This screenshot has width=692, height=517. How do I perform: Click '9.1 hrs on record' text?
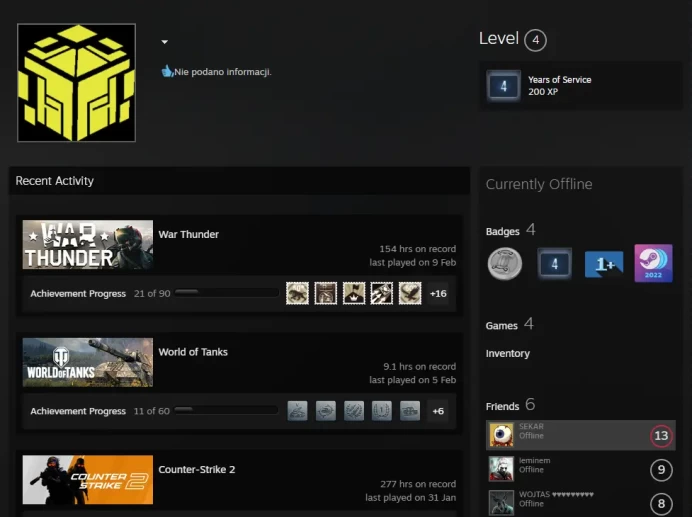tap(419, 367)
